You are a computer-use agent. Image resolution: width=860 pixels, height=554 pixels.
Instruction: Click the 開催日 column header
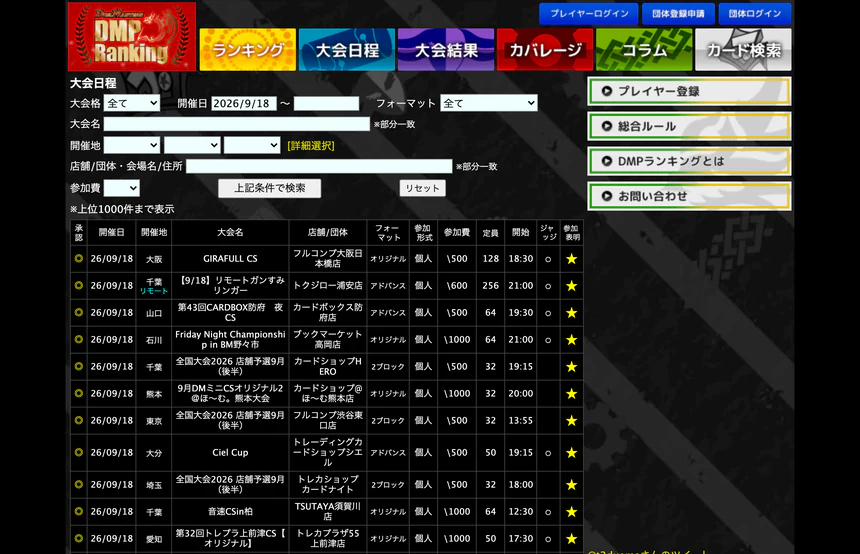[111, 232]
